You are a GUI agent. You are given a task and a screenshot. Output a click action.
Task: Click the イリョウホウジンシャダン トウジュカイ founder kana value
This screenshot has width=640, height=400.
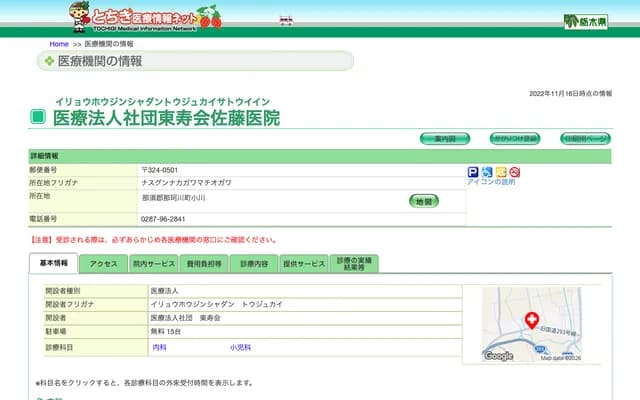[x=217, y=304]
